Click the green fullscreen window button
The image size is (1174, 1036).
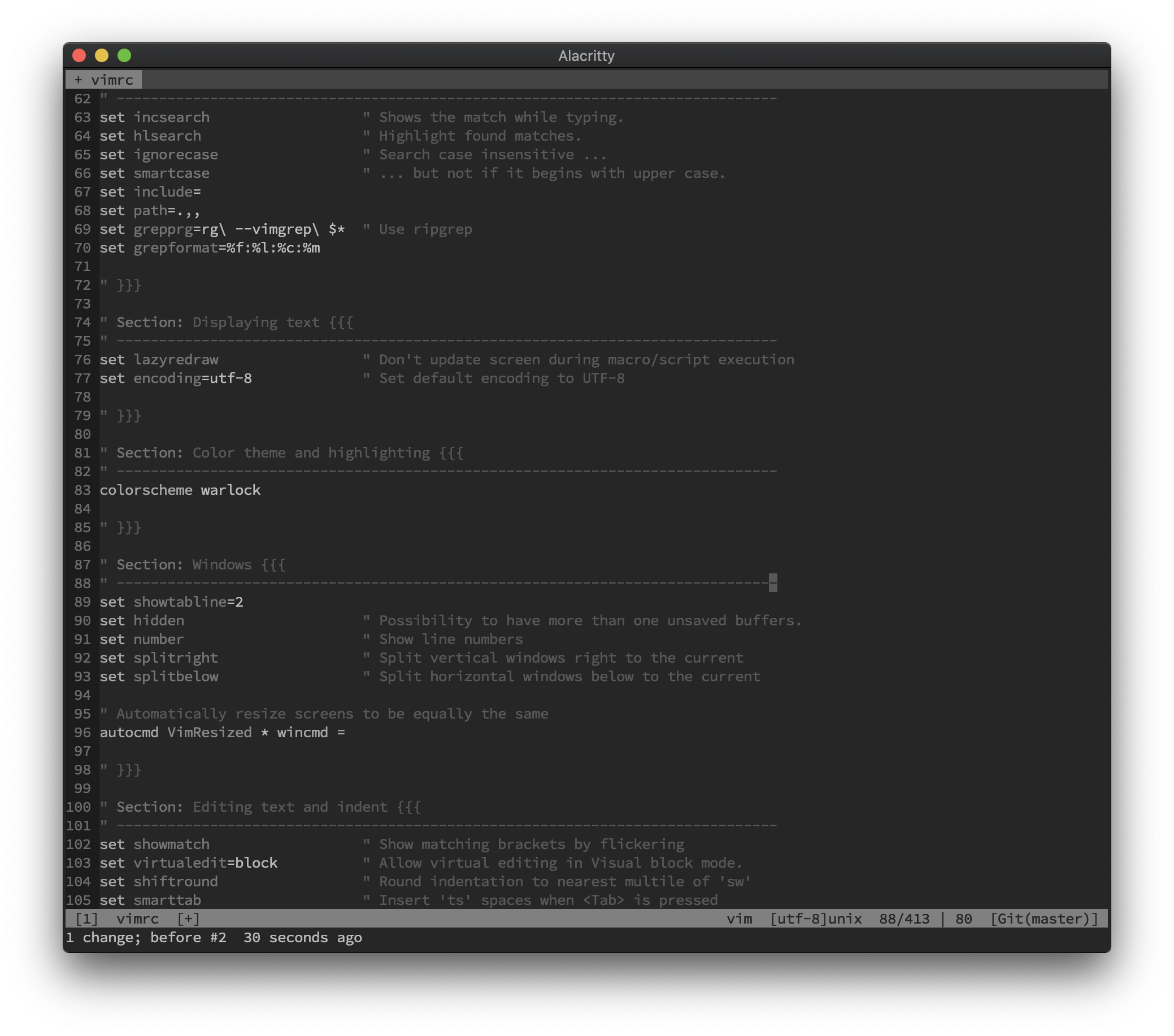tap(124, 55)
